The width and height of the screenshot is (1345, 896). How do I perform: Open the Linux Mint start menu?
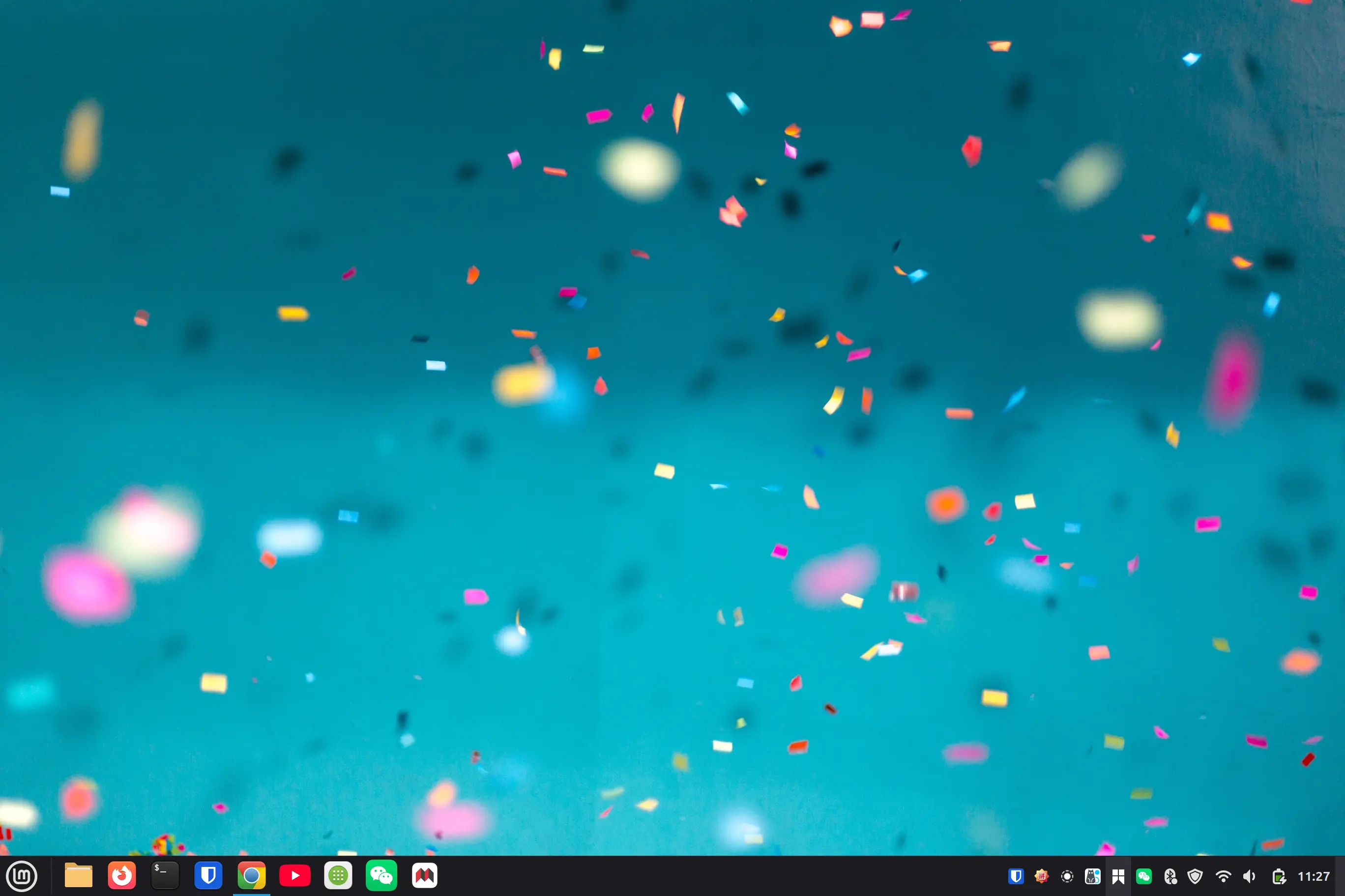click(22, 876)
